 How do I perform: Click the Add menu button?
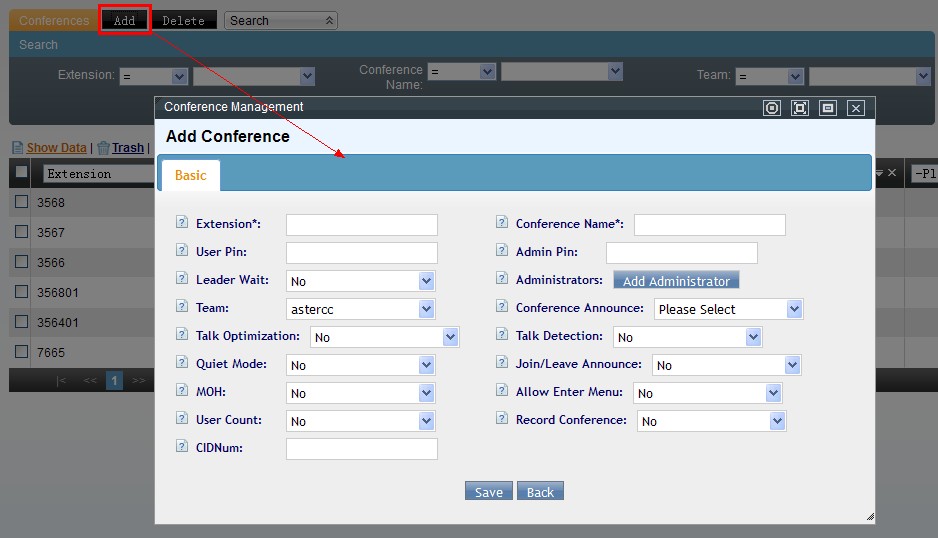(125, 20)
